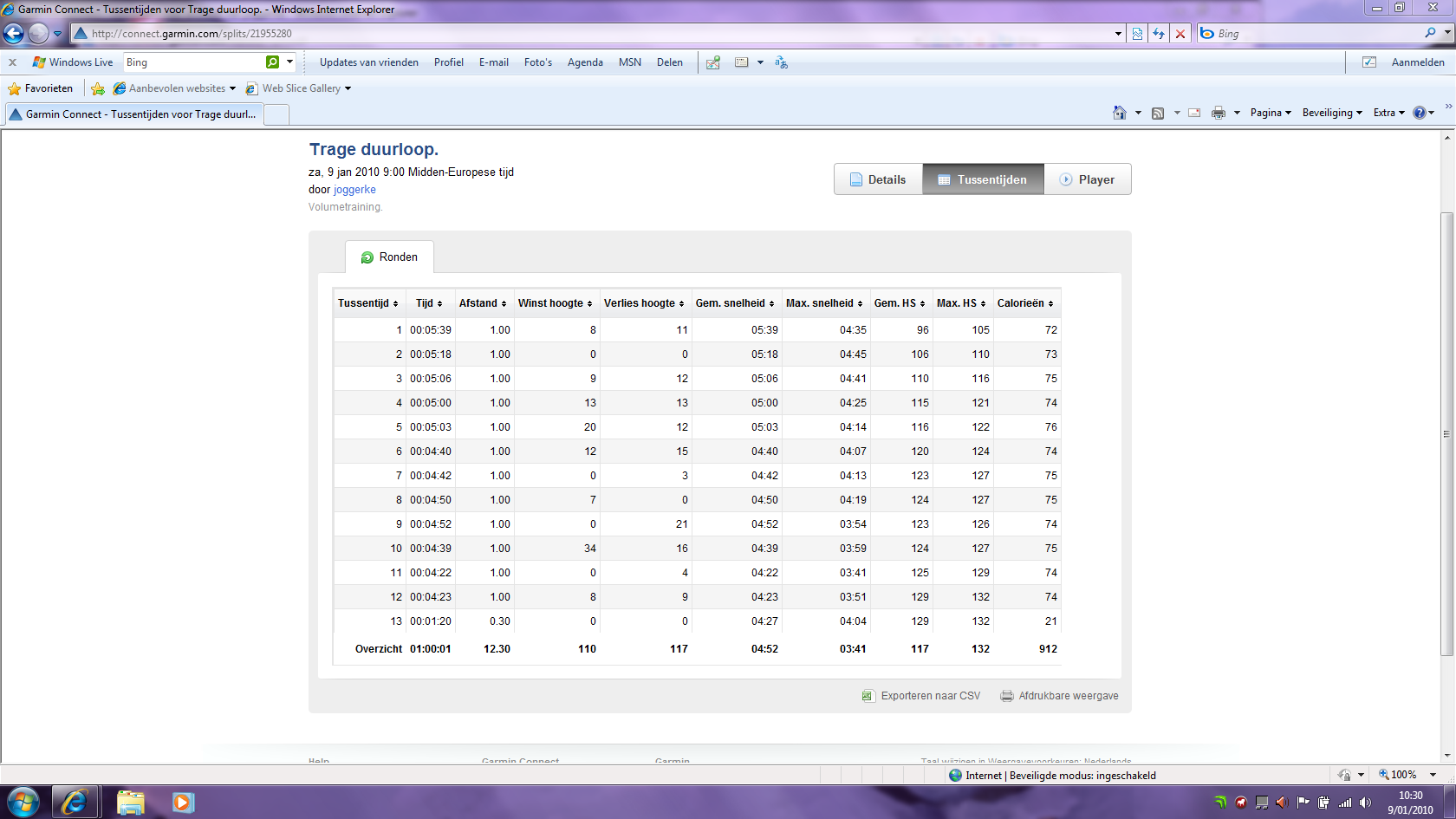Click the Add to favorites bar icon

[x=98, y=88]
